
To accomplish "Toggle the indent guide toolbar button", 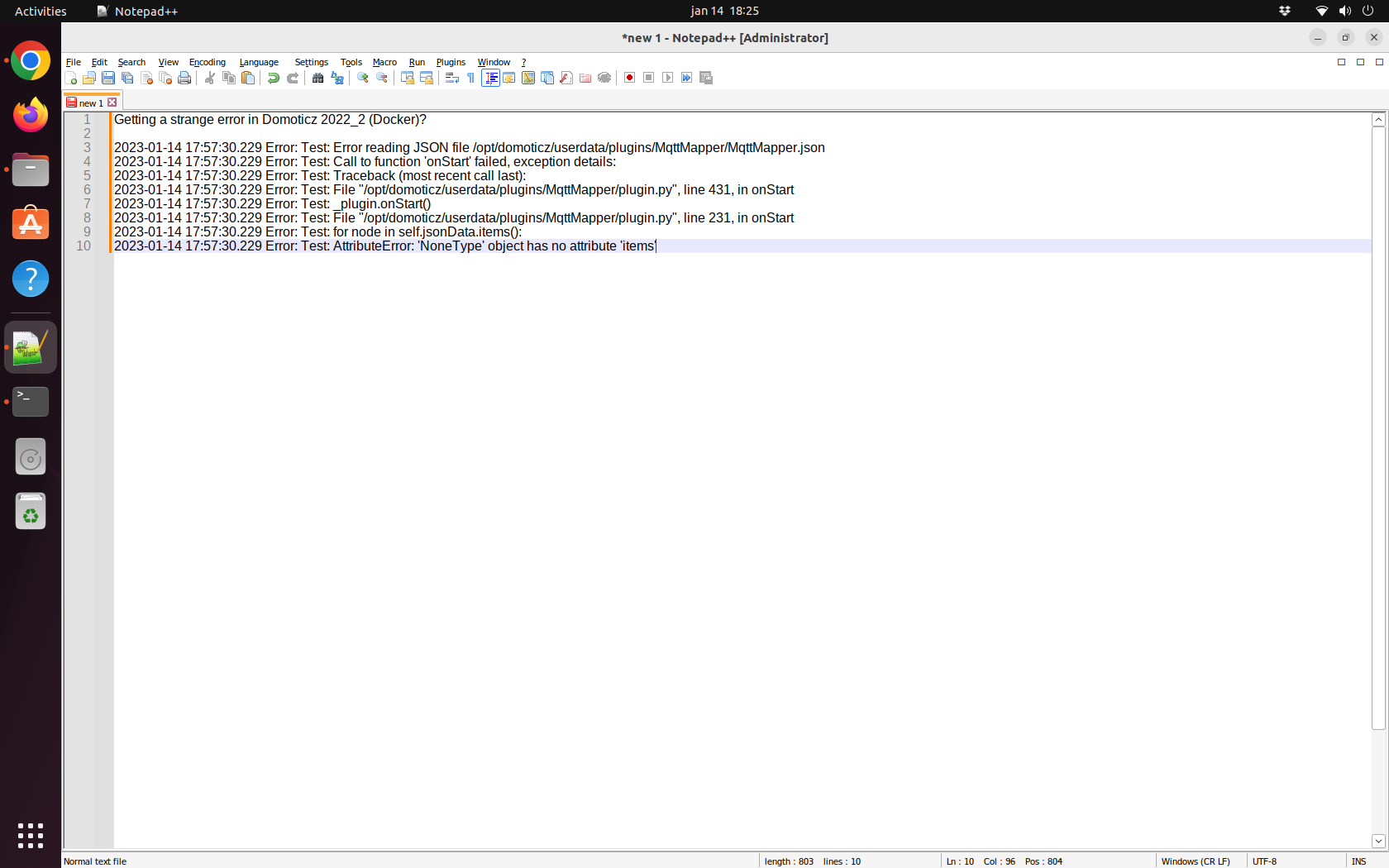I will (x=490, y=78).
